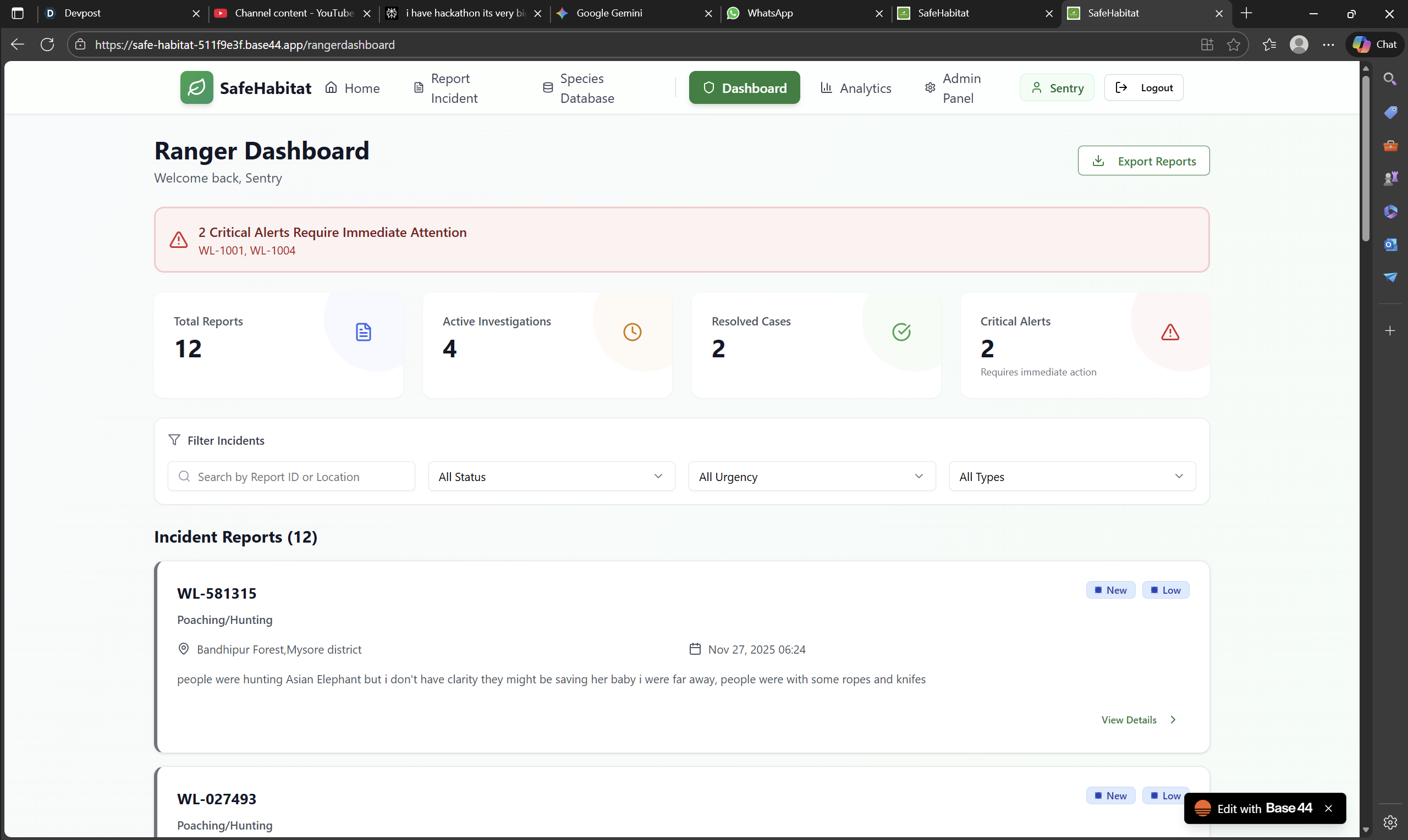Click the Total Reports document icon
Image resolution: width=1408 pixels, height=840 pixels.
click(x=363, y=332)
